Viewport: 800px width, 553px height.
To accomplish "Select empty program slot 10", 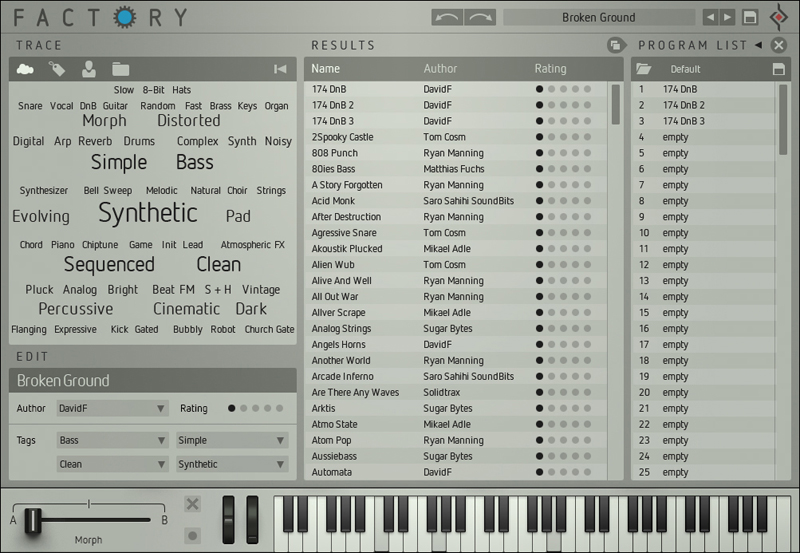I will coord(704,233).
